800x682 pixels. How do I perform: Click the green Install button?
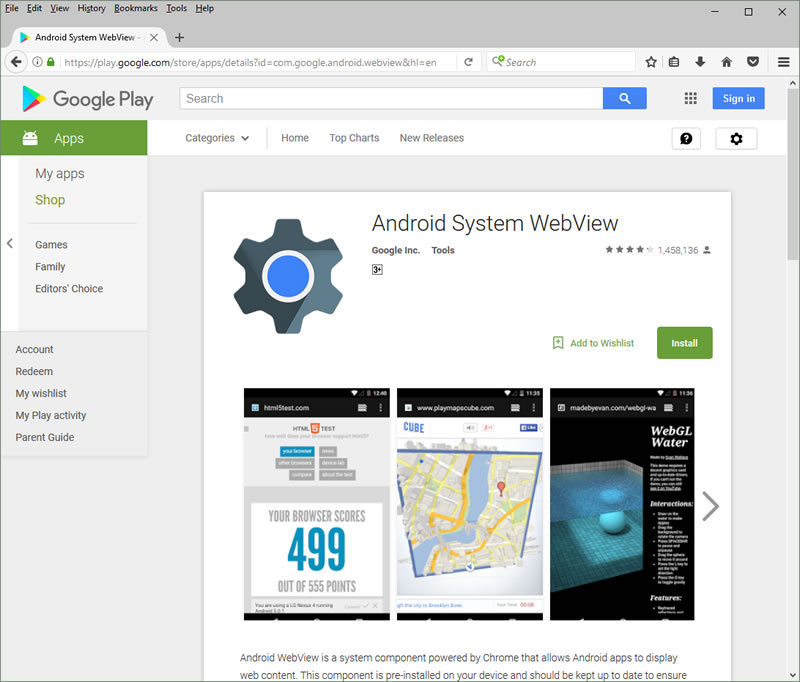(x=684, y=343)
